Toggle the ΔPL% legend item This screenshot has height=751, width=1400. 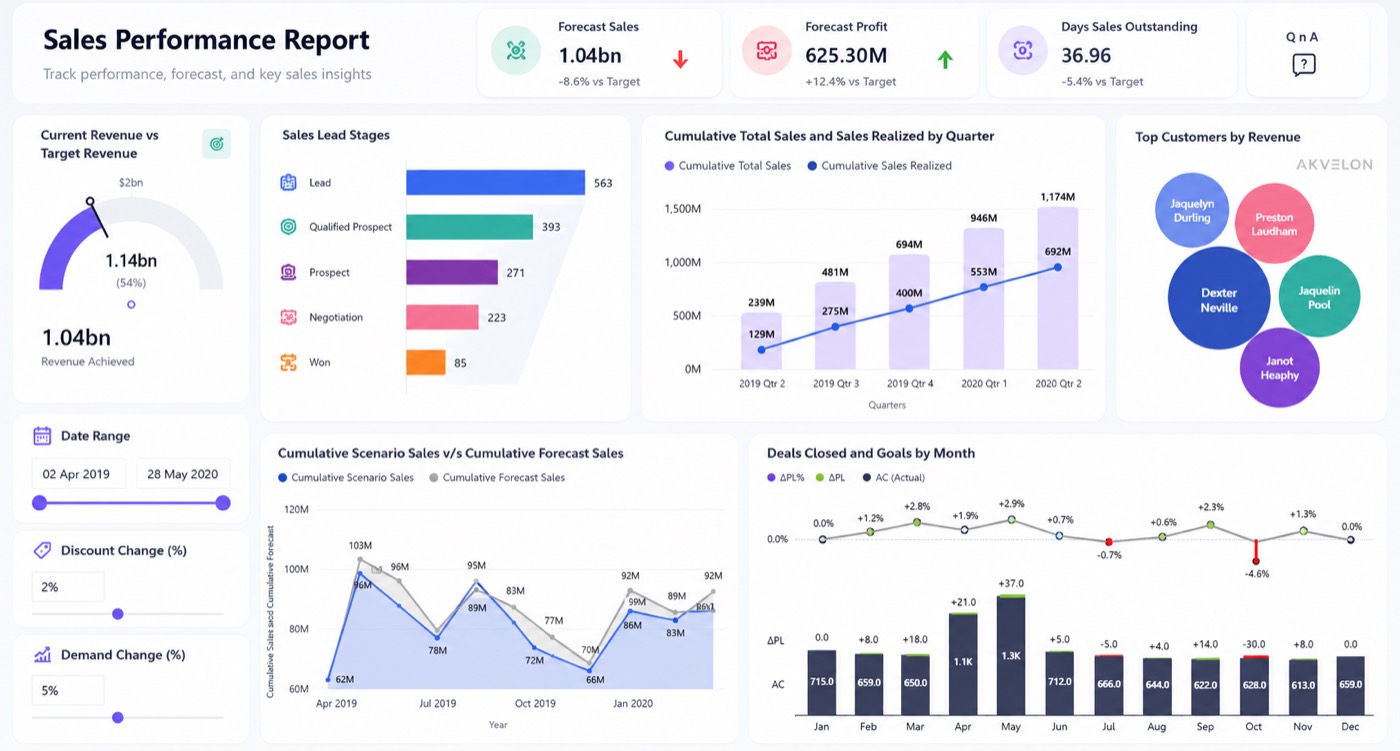point(786,478)
